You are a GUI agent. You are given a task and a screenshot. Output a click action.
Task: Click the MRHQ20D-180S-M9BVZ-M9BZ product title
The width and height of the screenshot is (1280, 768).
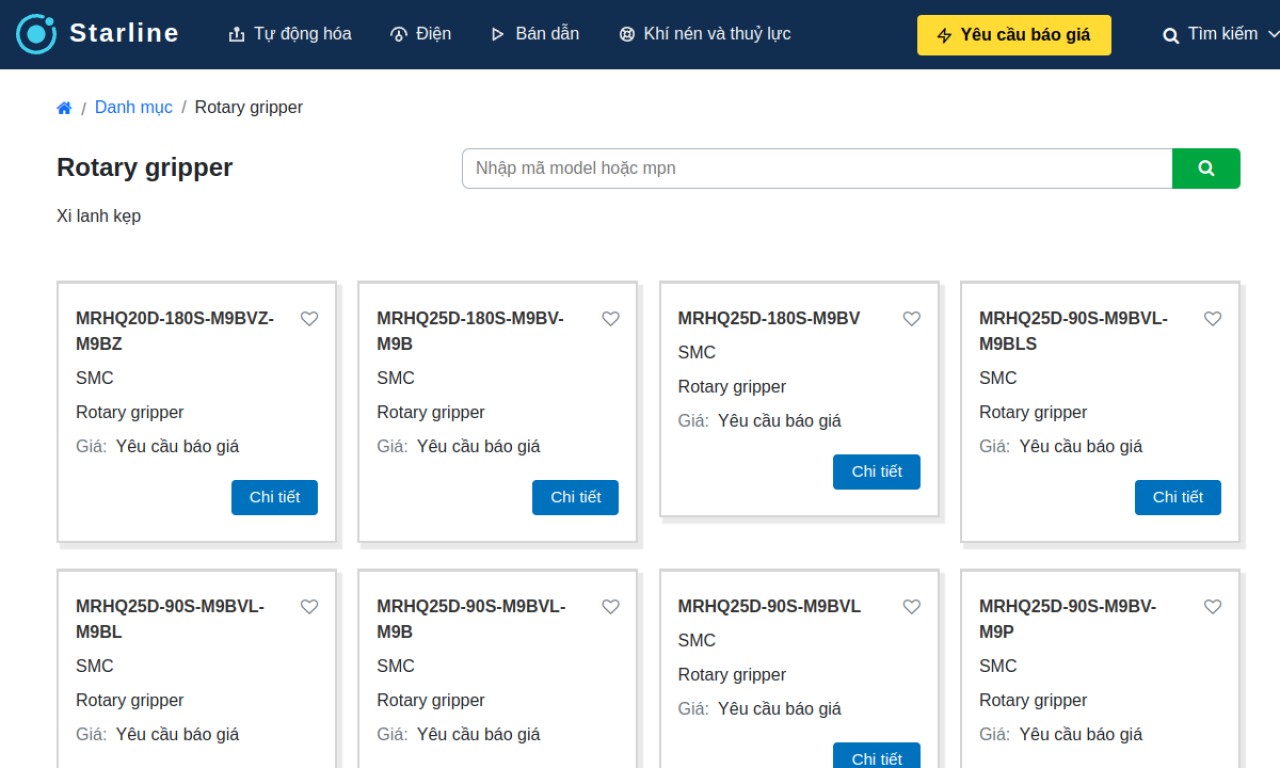coord(175,331)
